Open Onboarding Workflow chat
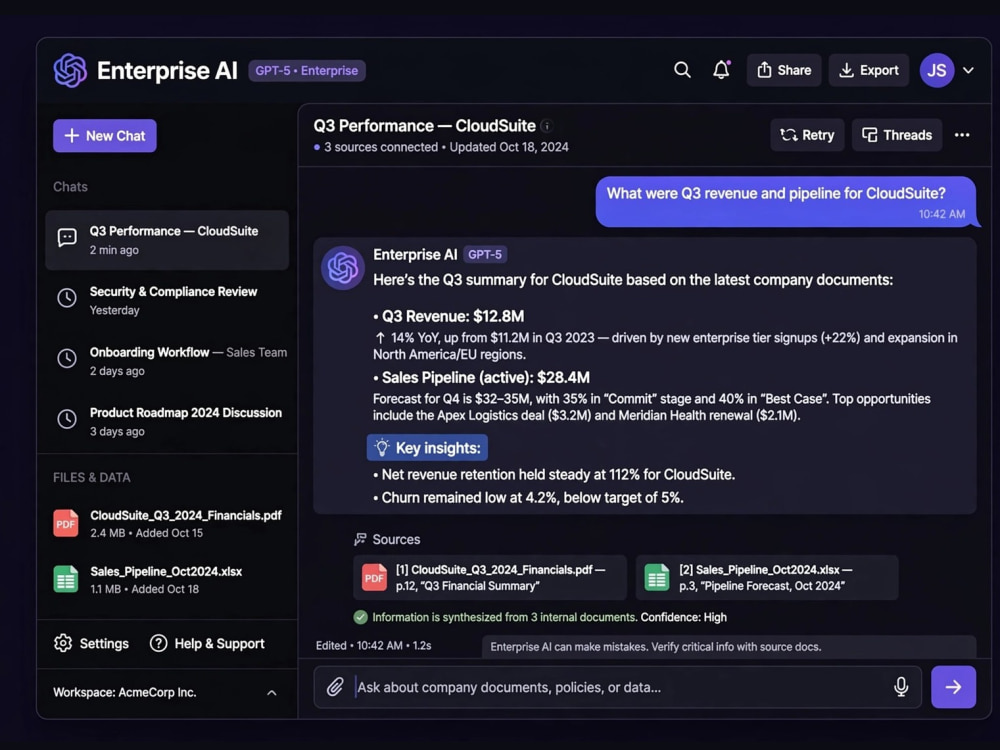1000x750 pixels. click(x=167, y=361)
